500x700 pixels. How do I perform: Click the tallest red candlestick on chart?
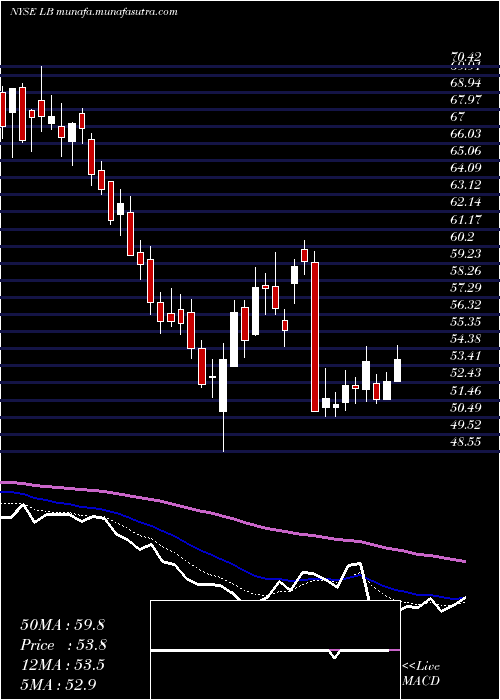(315, 337)
